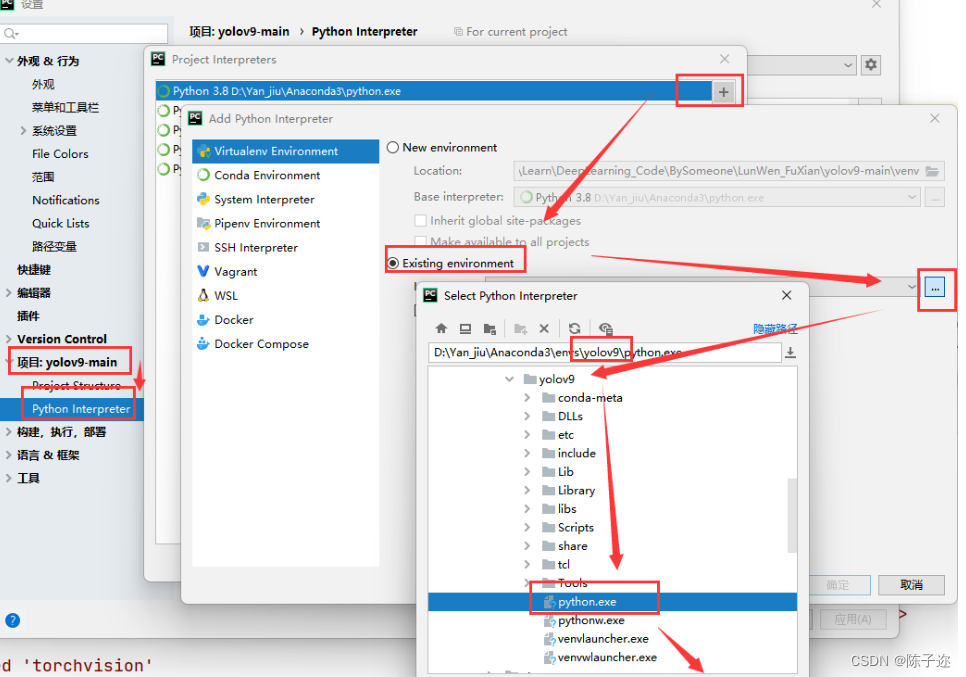Select WSL interpreter type
Screen dimensions: 966x677
286,296
